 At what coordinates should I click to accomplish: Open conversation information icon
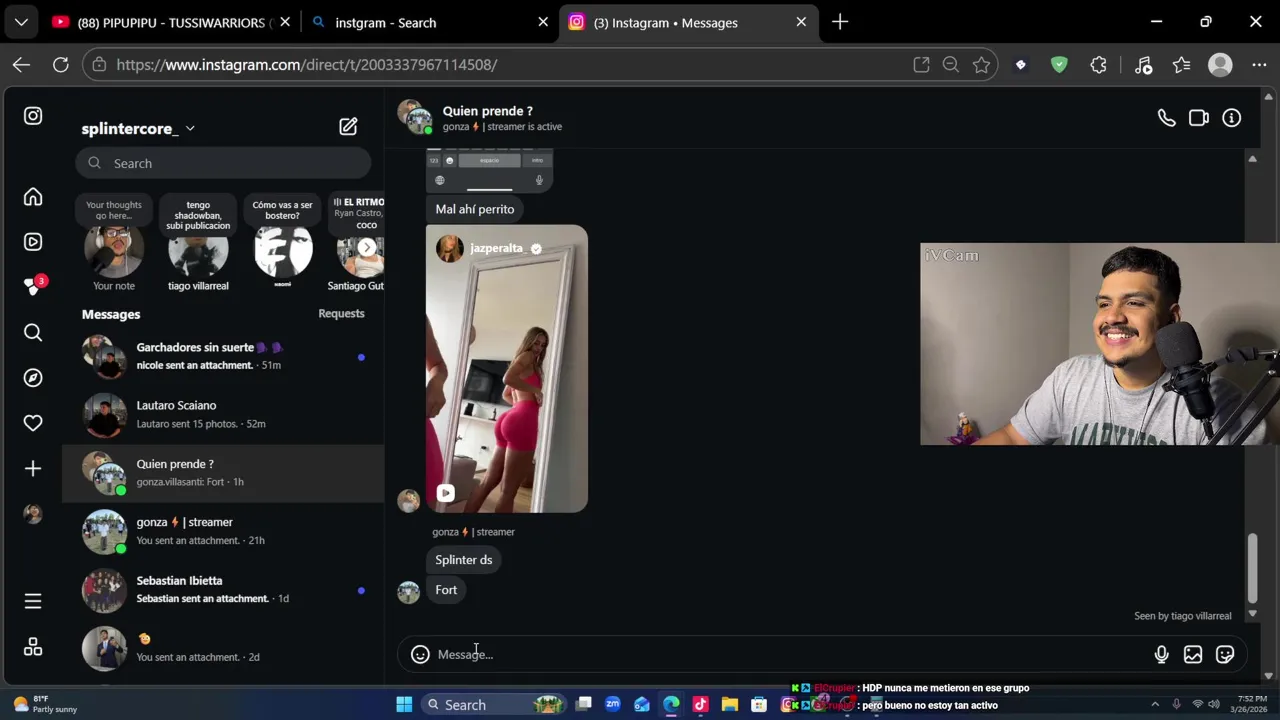click(1232, 118)
